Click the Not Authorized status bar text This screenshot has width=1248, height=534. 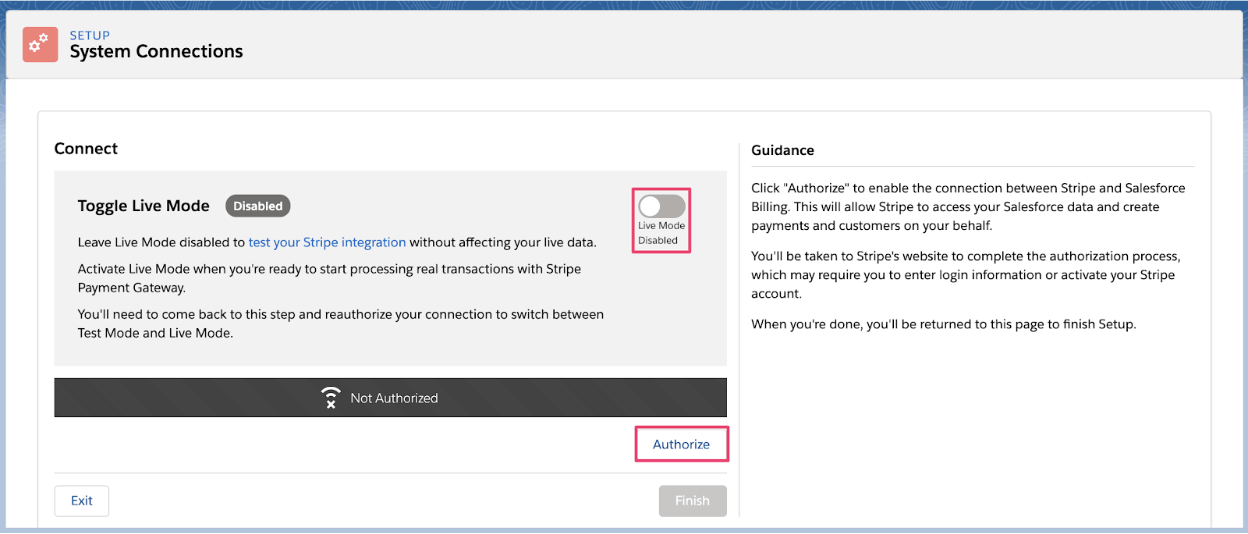[394, 398]
